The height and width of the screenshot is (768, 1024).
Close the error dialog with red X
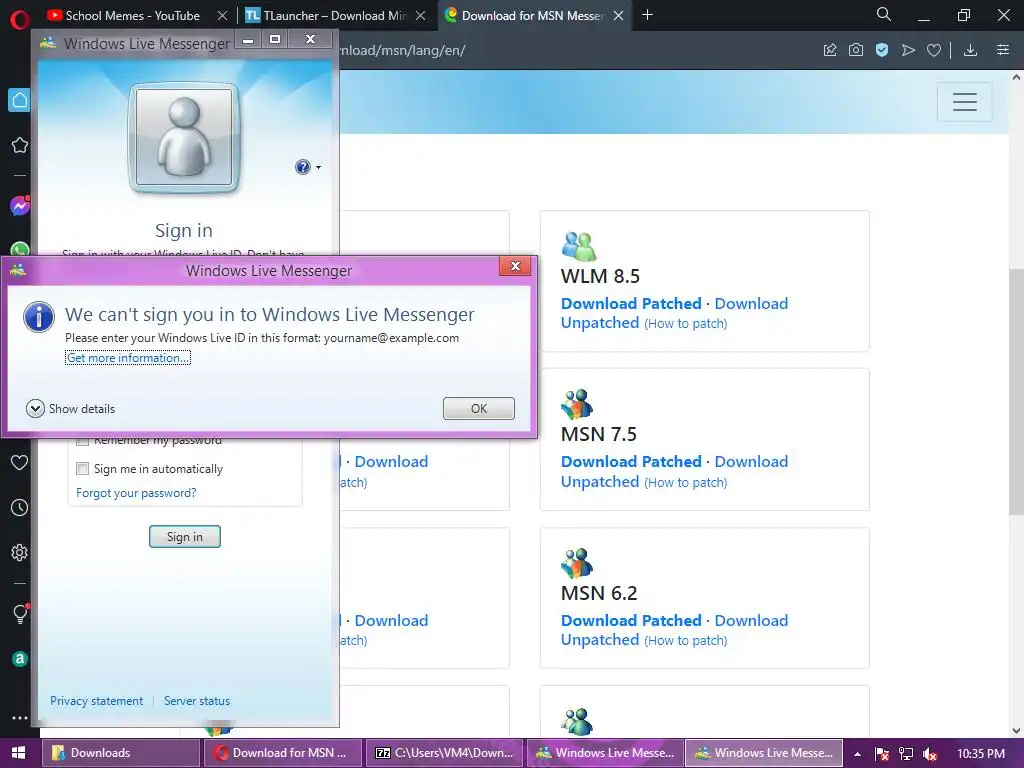coord(515,266)
